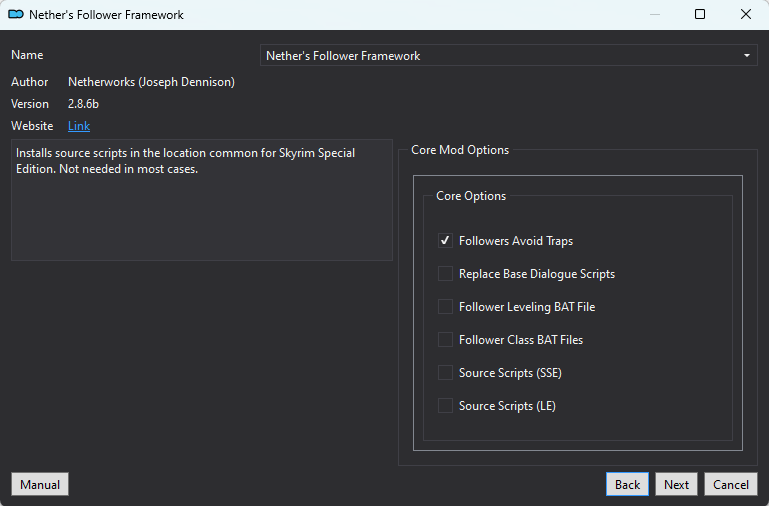Maximize the installer window

[700, 14]
